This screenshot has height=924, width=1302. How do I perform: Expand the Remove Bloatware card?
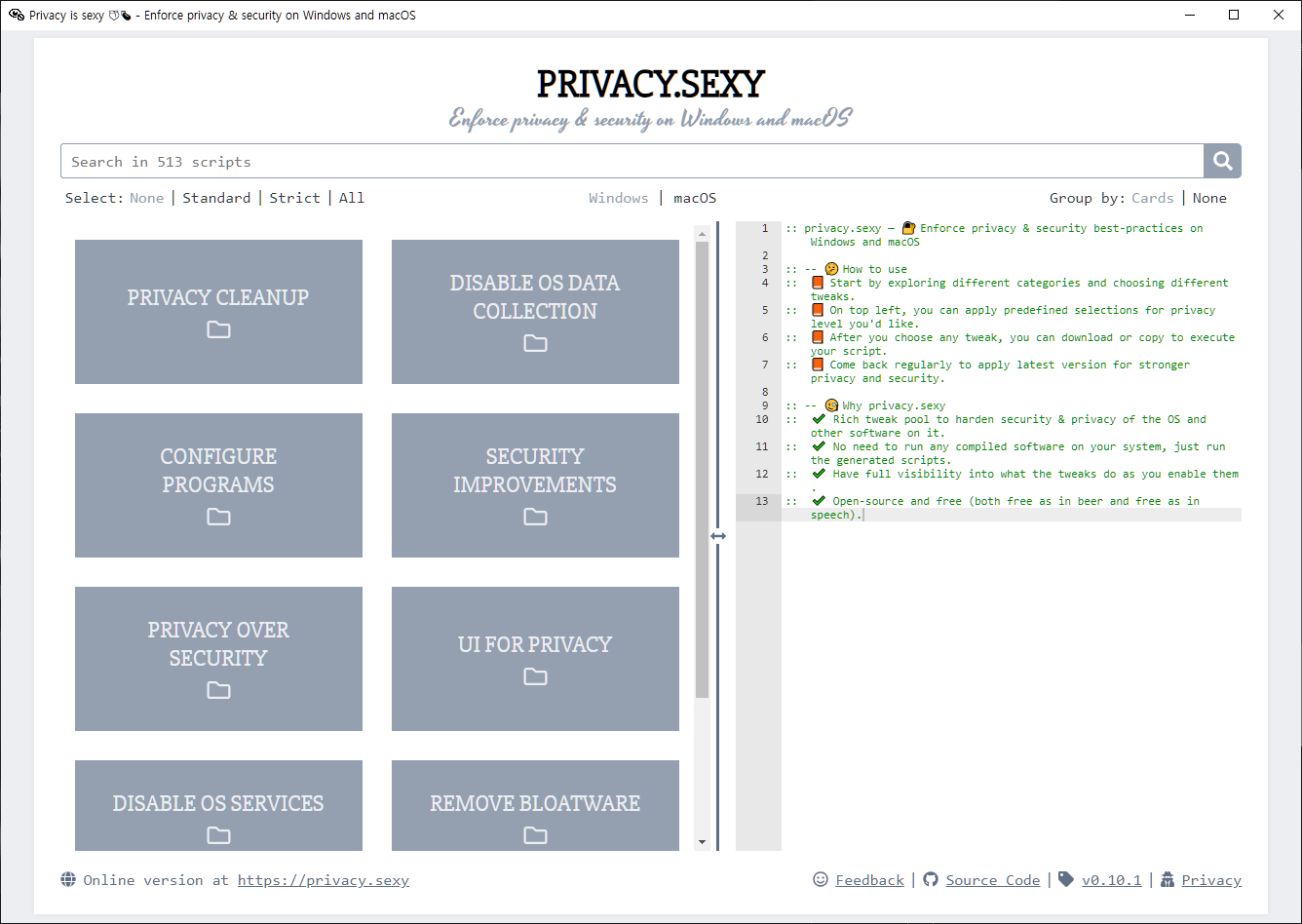(x=535, y=805)
